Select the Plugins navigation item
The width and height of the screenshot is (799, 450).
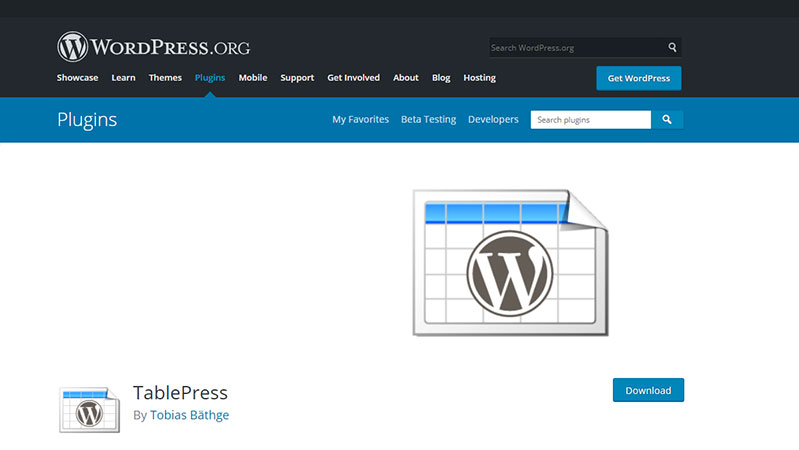point(210,77)
